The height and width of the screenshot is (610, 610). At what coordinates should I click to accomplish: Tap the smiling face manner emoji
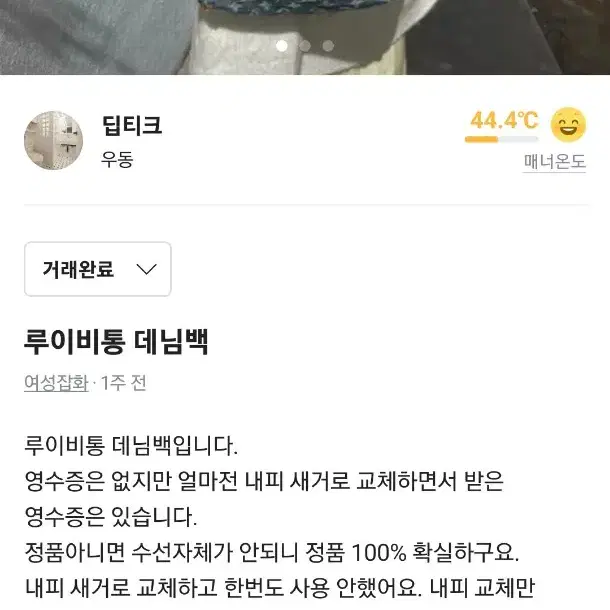568,125
